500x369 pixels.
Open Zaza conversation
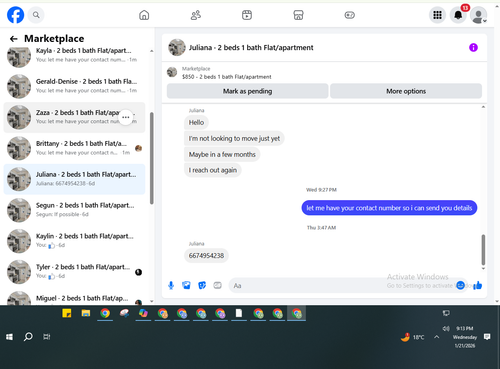(74, 117)
